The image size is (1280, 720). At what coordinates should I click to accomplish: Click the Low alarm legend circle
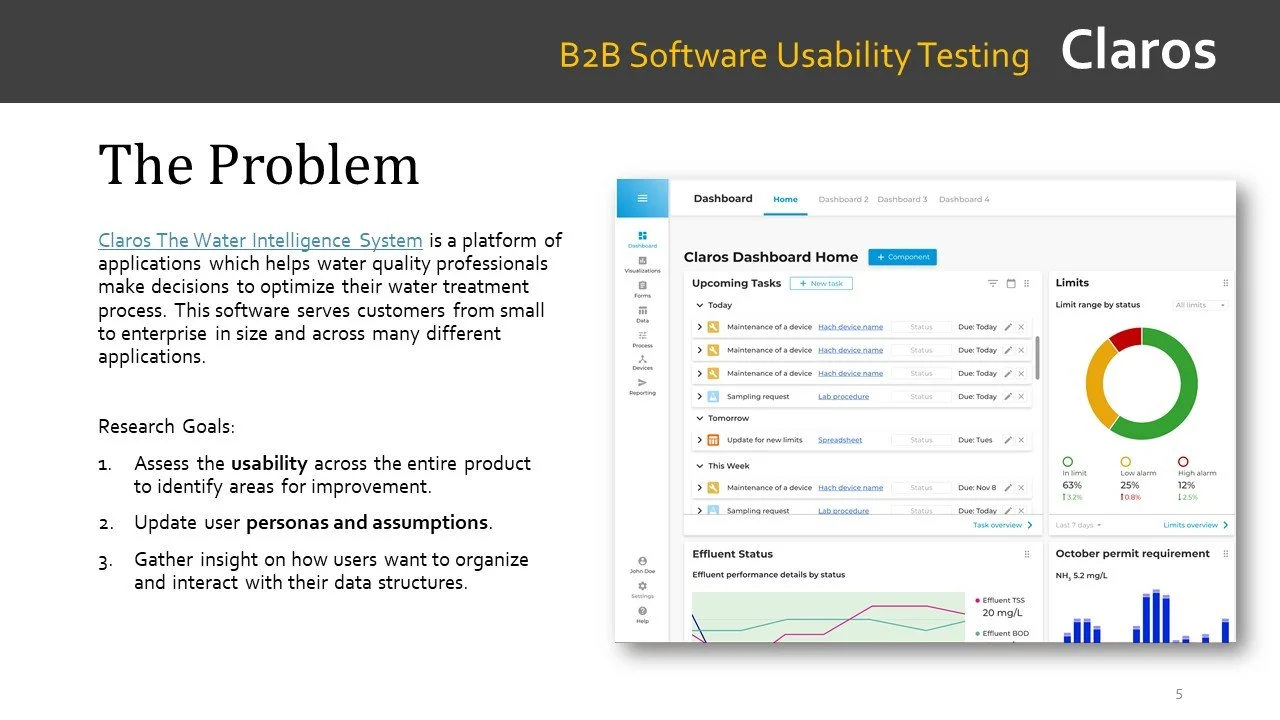click(x=1125, y=462)
